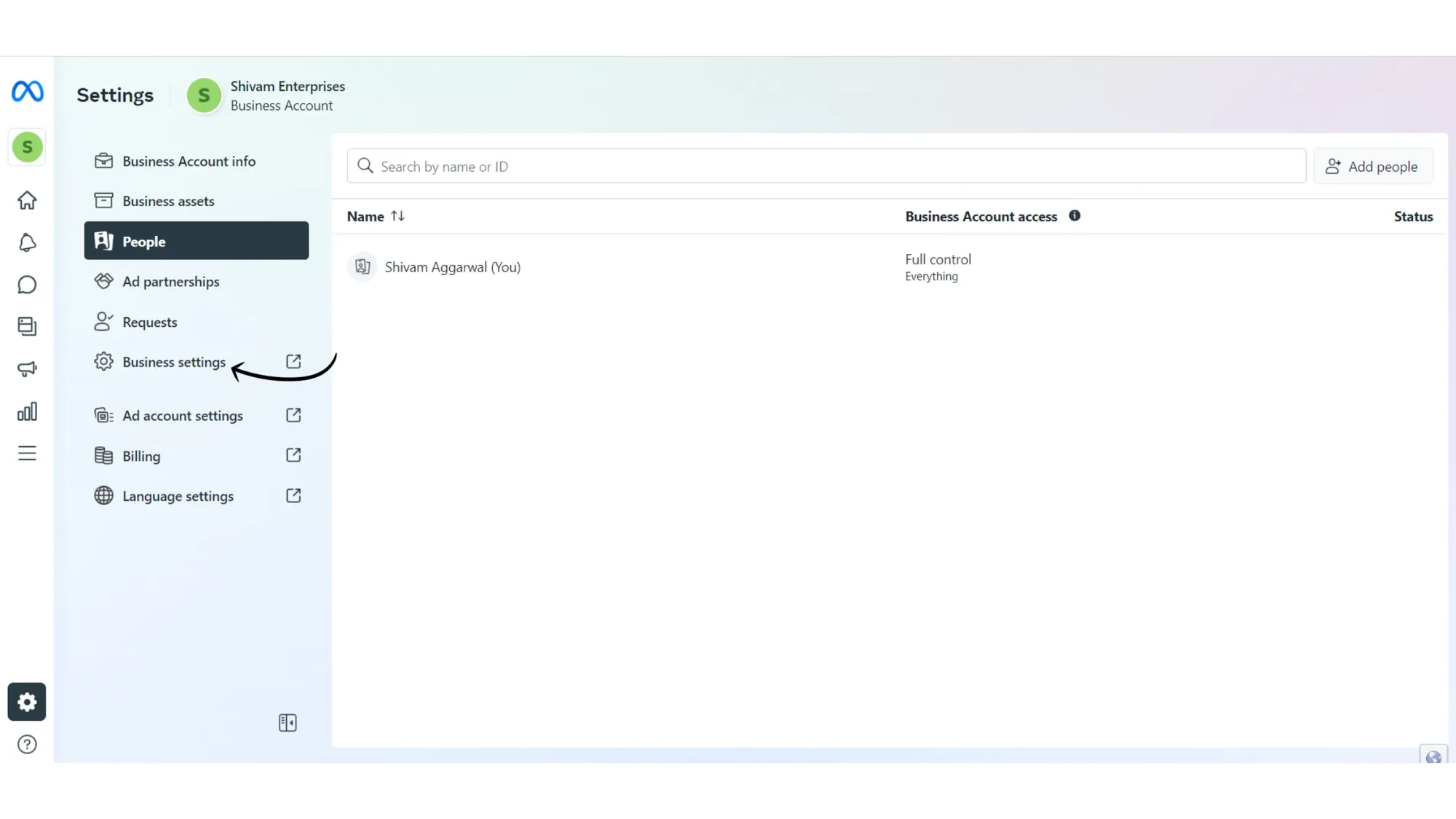This screenshot has height=819, width=1456.
Task: Open the Insights bar chart icon
Action: [x=27, y=411]
